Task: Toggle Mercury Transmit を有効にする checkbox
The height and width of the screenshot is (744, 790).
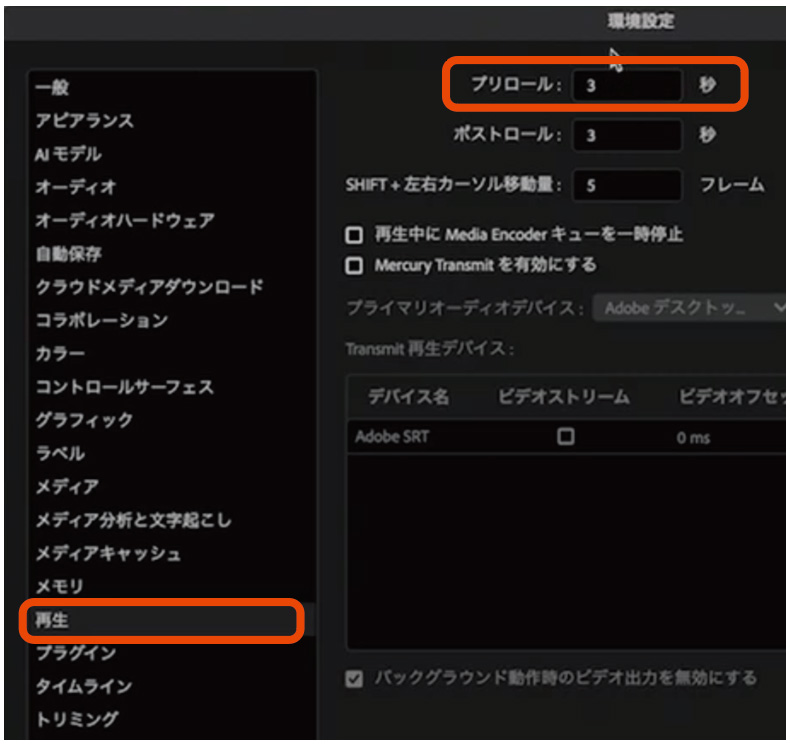Action: pos(353,266)
